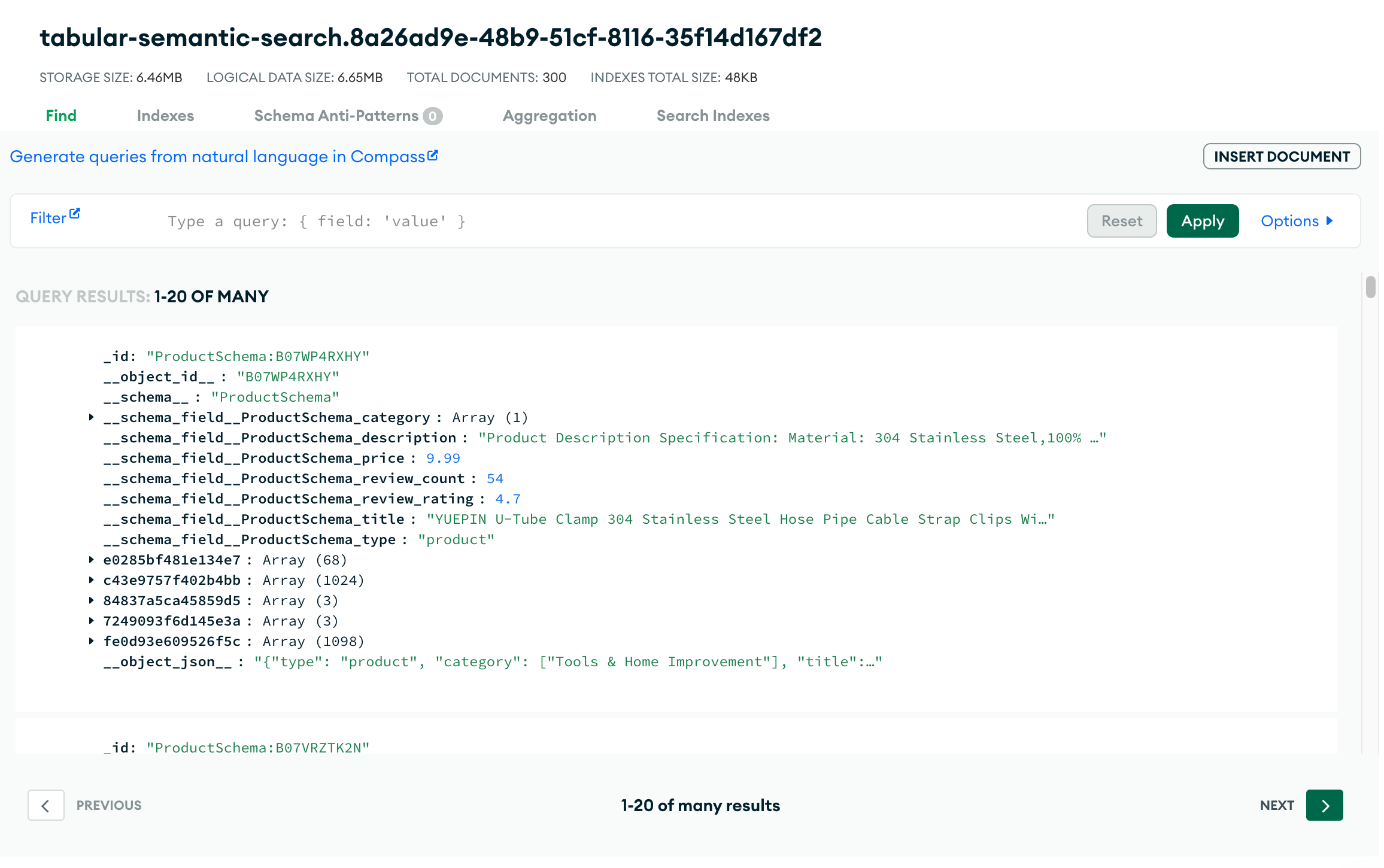1384x868 pixels.
Task: Click the Filter external link icon
Action: click(75, 213)
